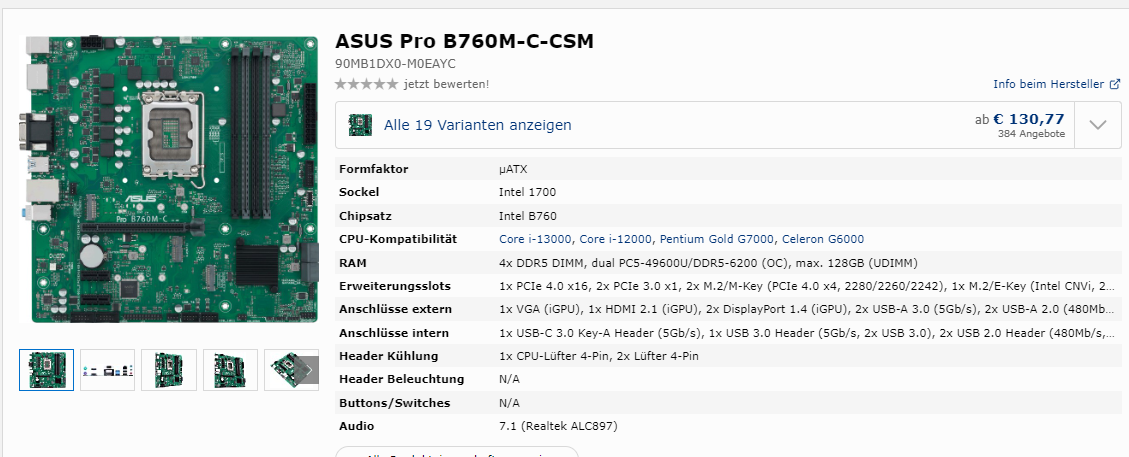Image resolution: width=1129 pixels, height=457 pixels.
Task: Open the Core i-13000 compatibility link
Action: 535,239
